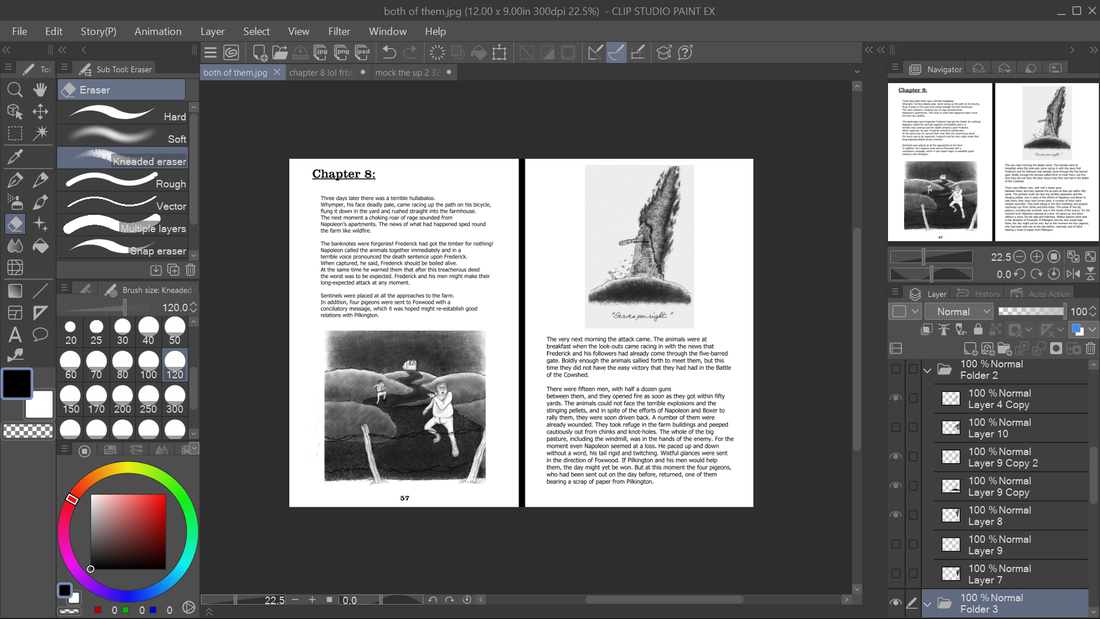1100x619 pixels.
Task: Show Layer 9 visibility box
Action: point(896,545)
